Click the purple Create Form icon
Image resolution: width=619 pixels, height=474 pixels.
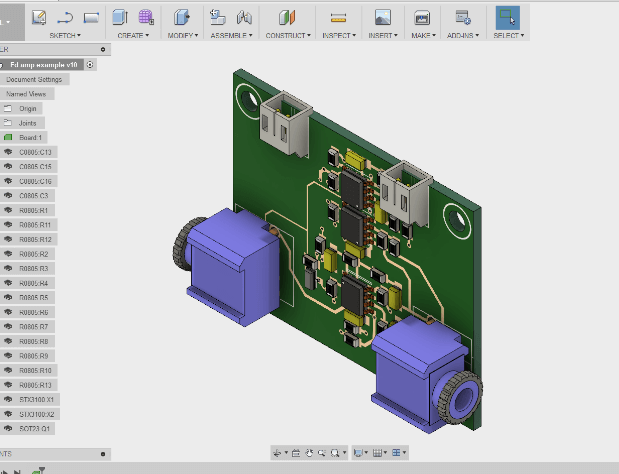pos(146,17)
